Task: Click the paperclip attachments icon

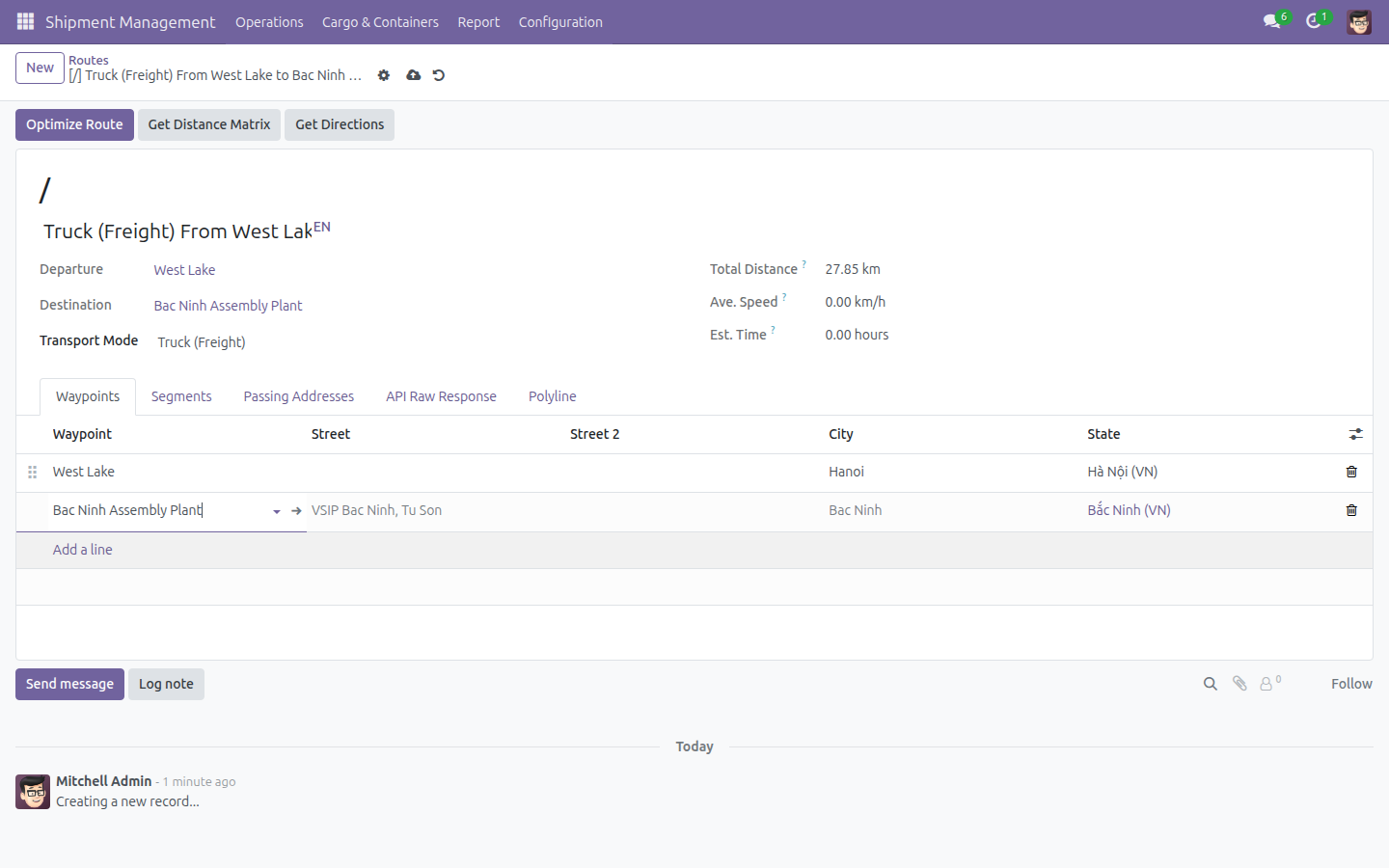Action: click(x=1239, y=684)
